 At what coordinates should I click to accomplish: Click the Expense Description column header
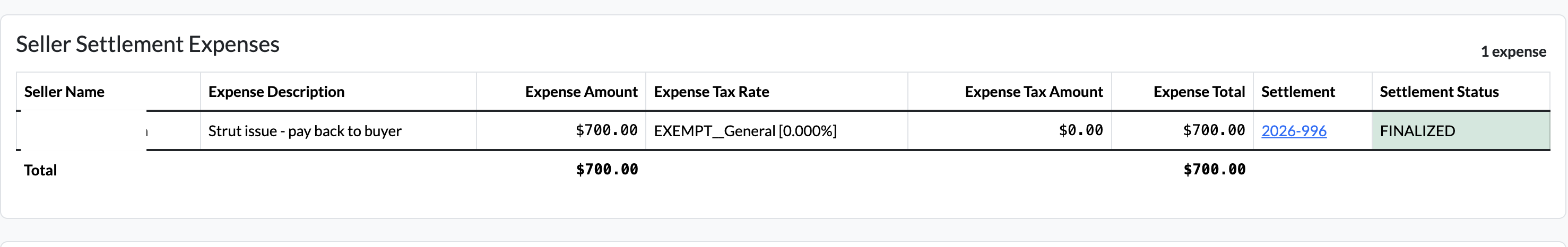point(276,92)
